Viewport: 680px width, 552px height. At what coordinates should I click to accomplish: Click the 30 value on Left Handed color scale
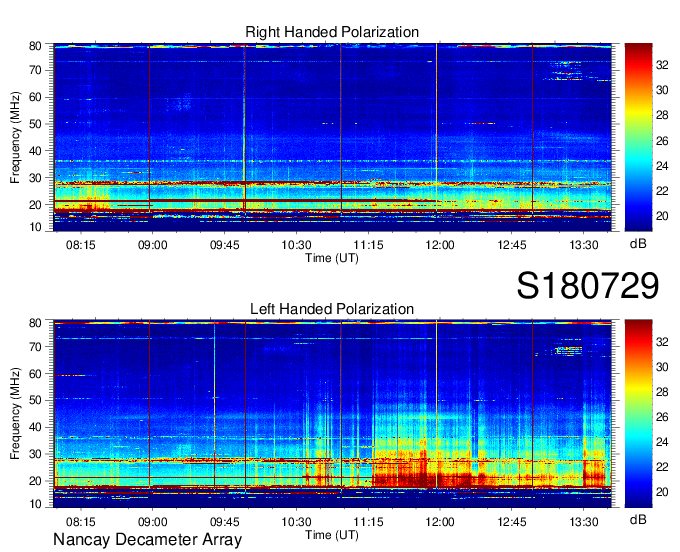tap(662, 367)
